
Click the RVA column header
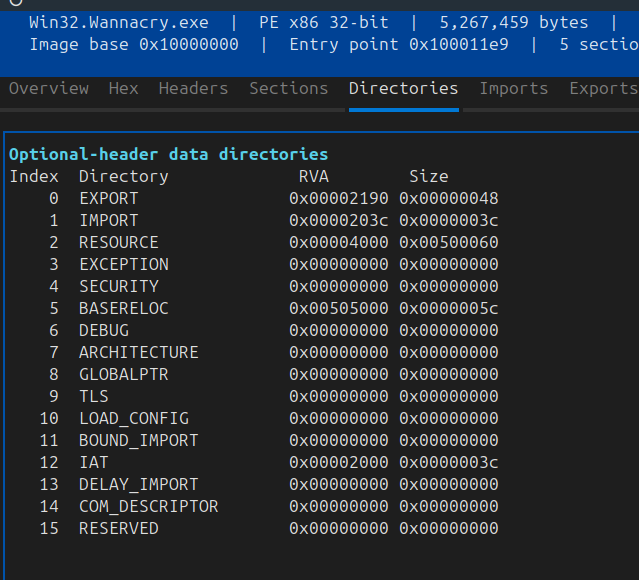coord(314,176)
